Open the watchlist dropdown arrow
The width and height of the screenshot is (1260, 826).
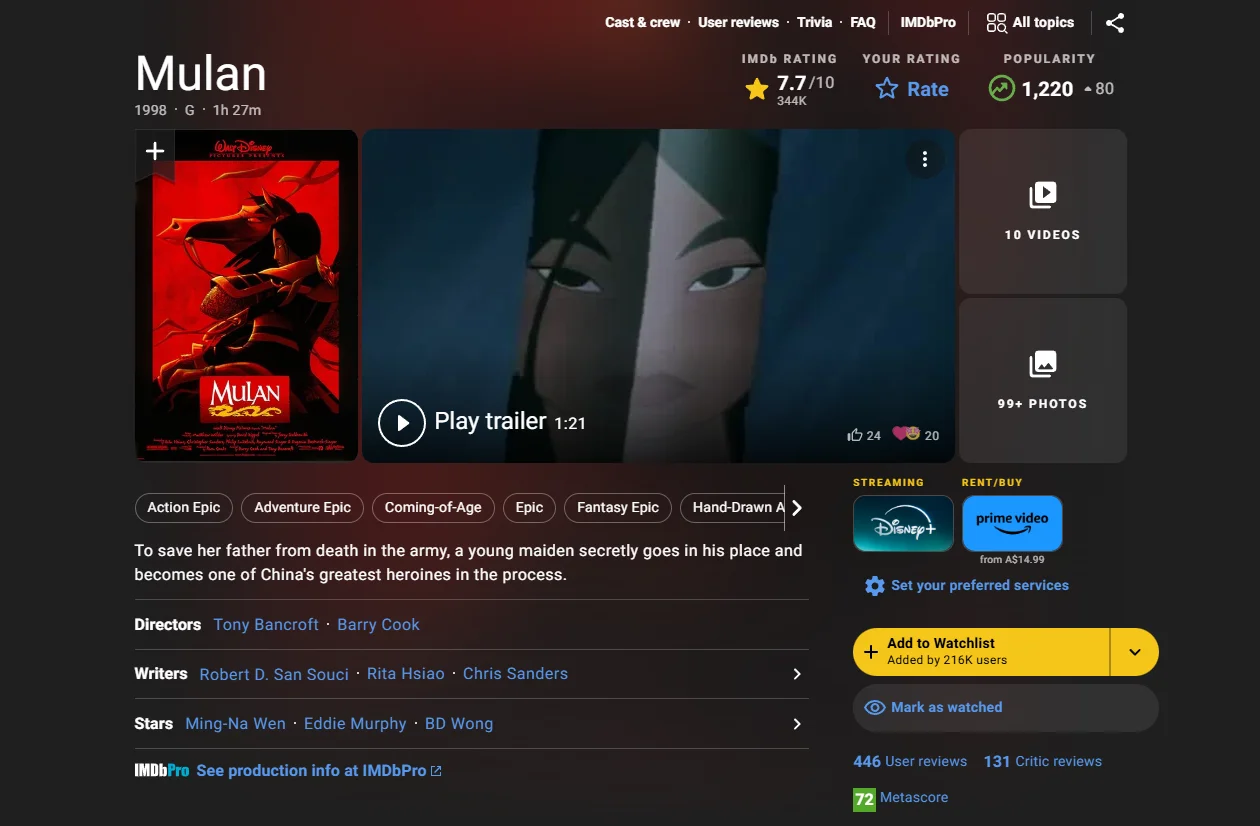tap(1135, 651)
